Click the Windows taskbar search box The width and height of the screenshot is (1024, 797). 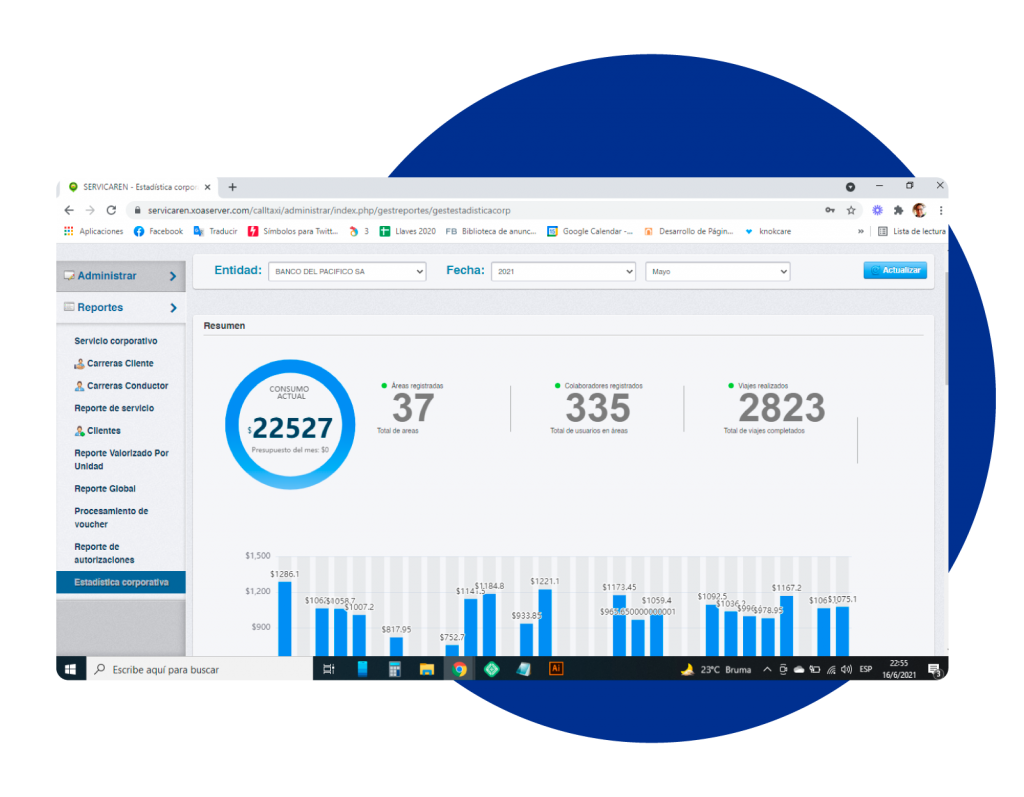tap(200, 669)
